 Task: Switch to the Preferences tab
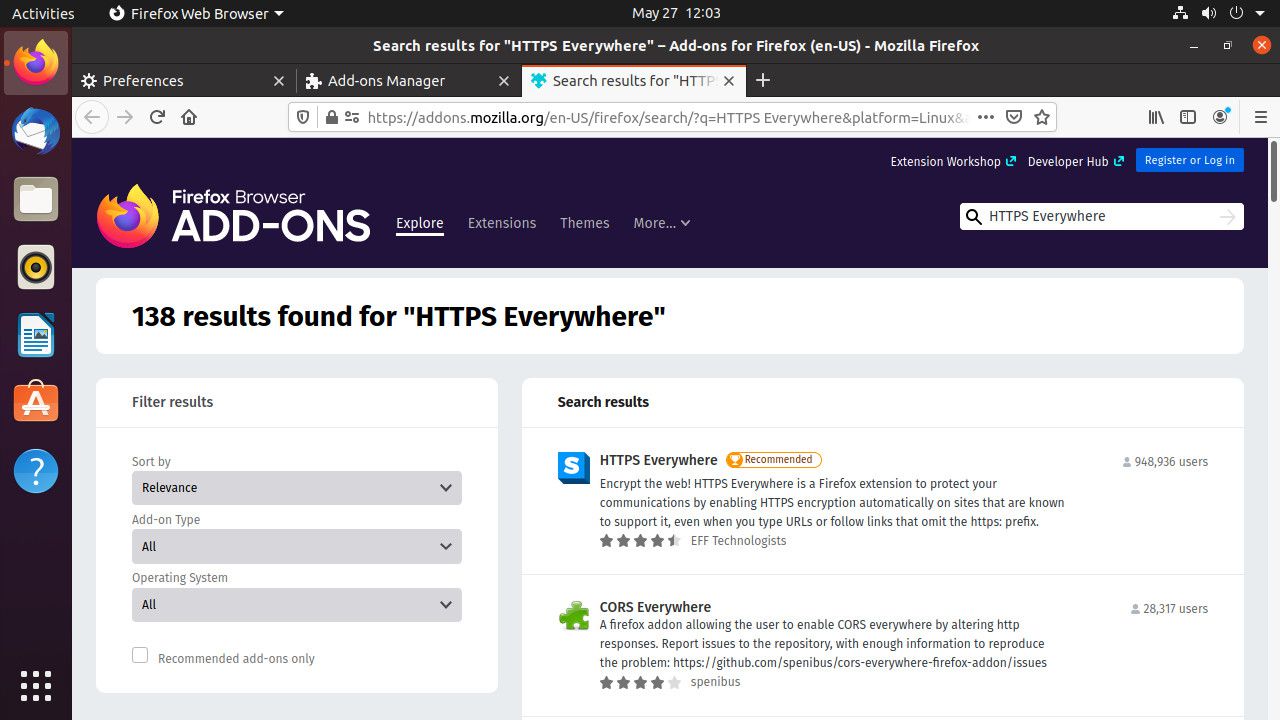[x=184, y=81]
